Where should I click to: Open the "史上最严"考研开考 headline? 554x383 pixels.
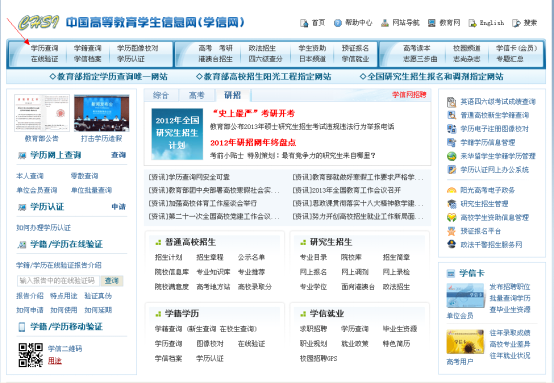pos(253,114)
